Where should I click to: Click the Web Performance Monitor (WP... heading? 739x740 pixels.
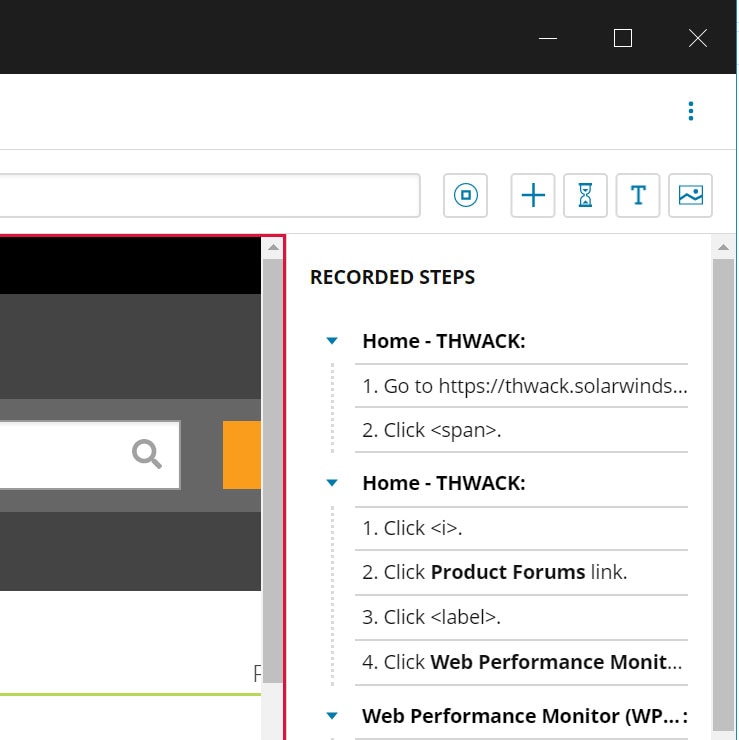pyautogui.click(x=525, y=716)
